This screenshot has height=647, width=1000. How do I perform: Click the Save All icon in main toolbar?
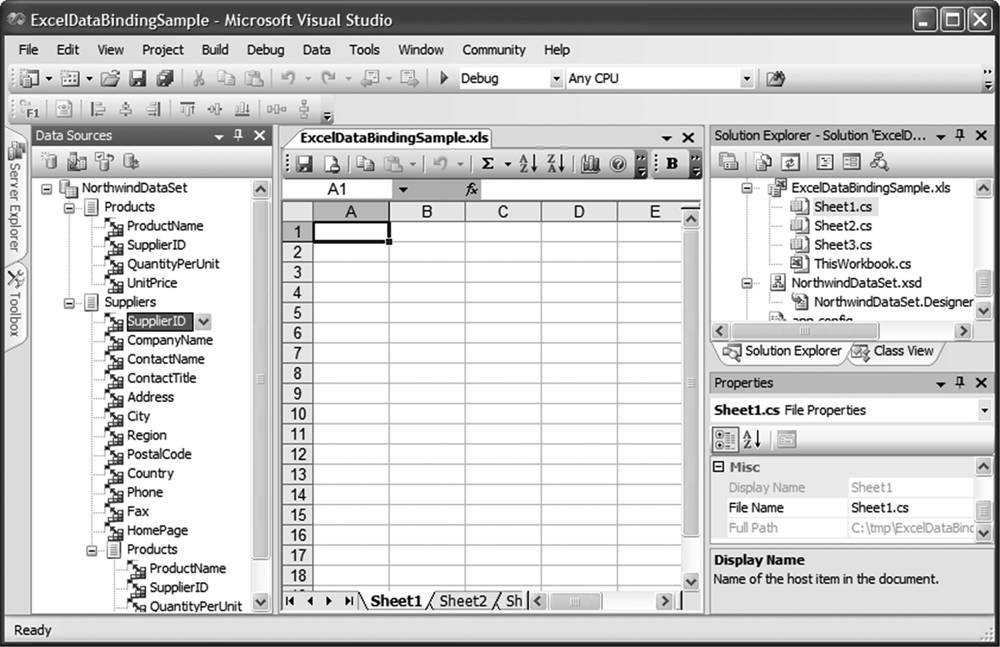click(165, 78)
